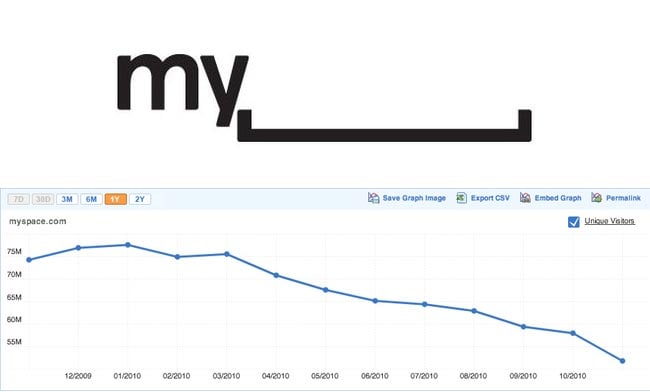650x392 pixels.
Task: Uncheck the Unique Visitors checkbox
Action: coord(574,222)
